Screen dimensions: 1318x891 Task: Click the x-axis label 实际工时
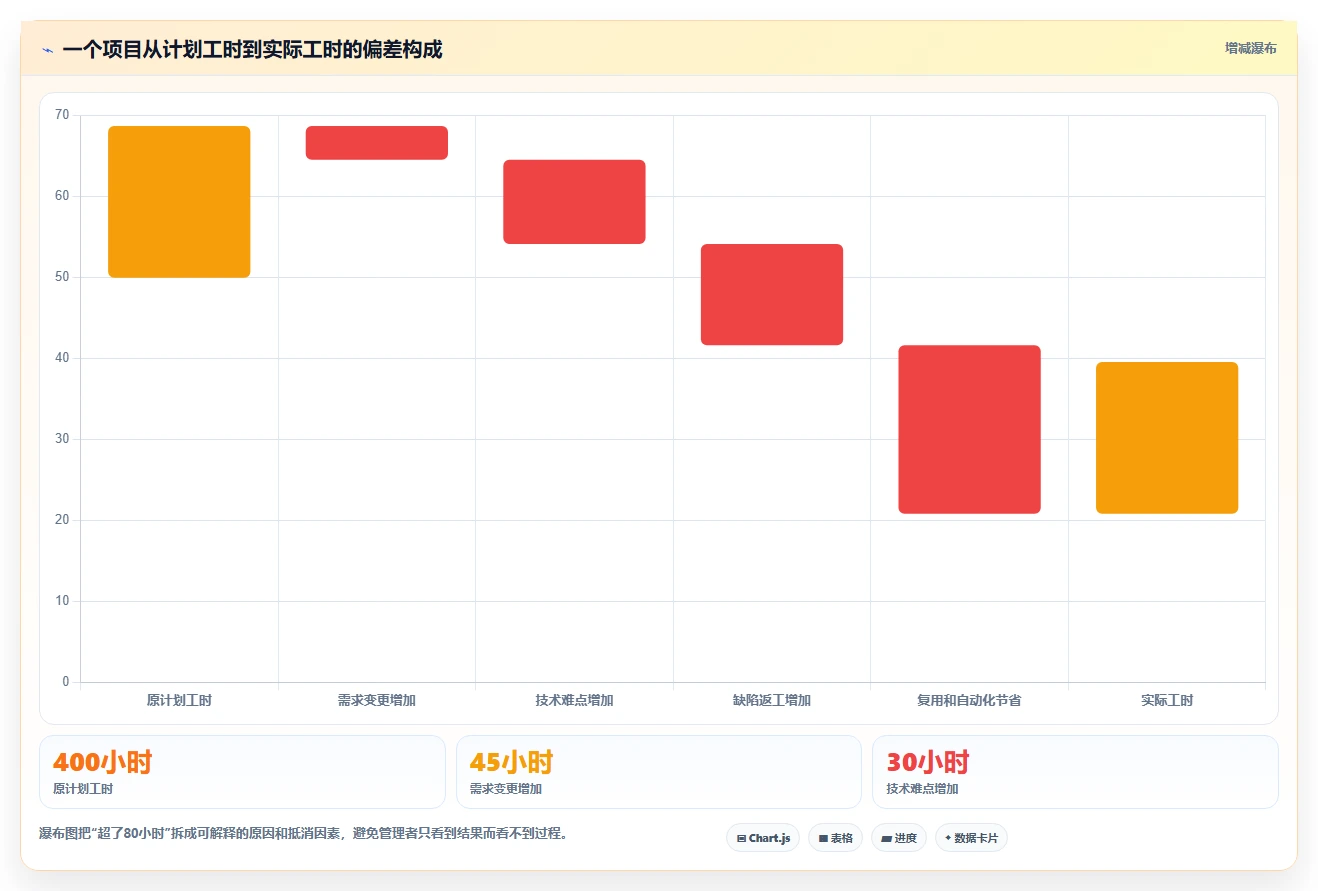[1167, 701]
